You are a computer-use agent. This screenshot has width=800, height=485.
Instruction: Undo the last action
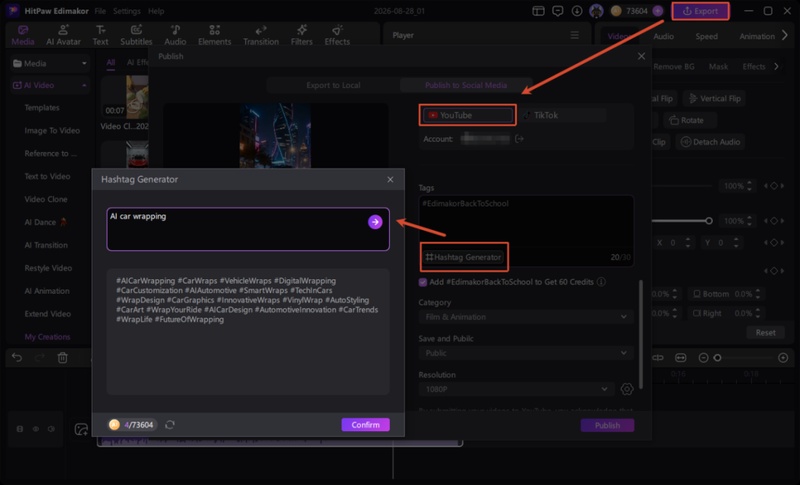tap(17, 358)
